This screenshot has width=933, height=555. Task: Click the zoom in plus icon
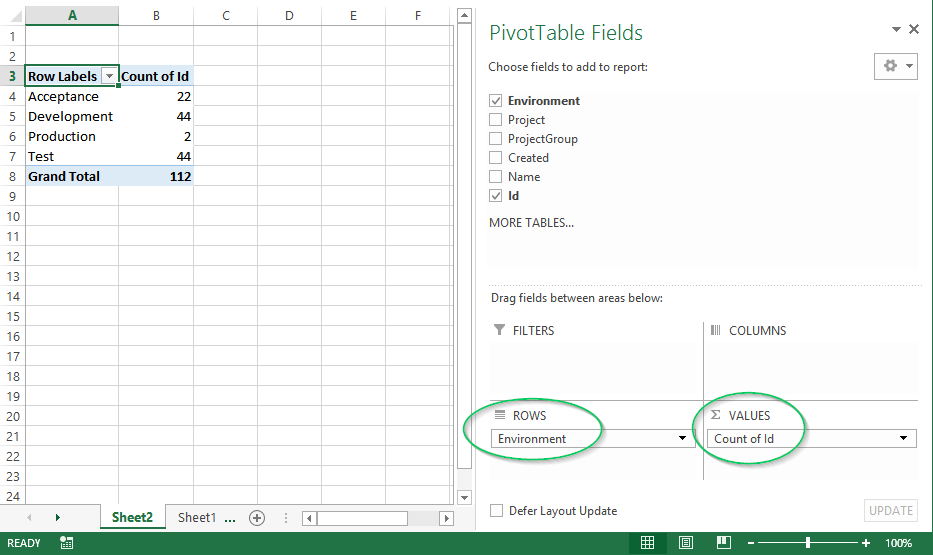pos(866,543)
